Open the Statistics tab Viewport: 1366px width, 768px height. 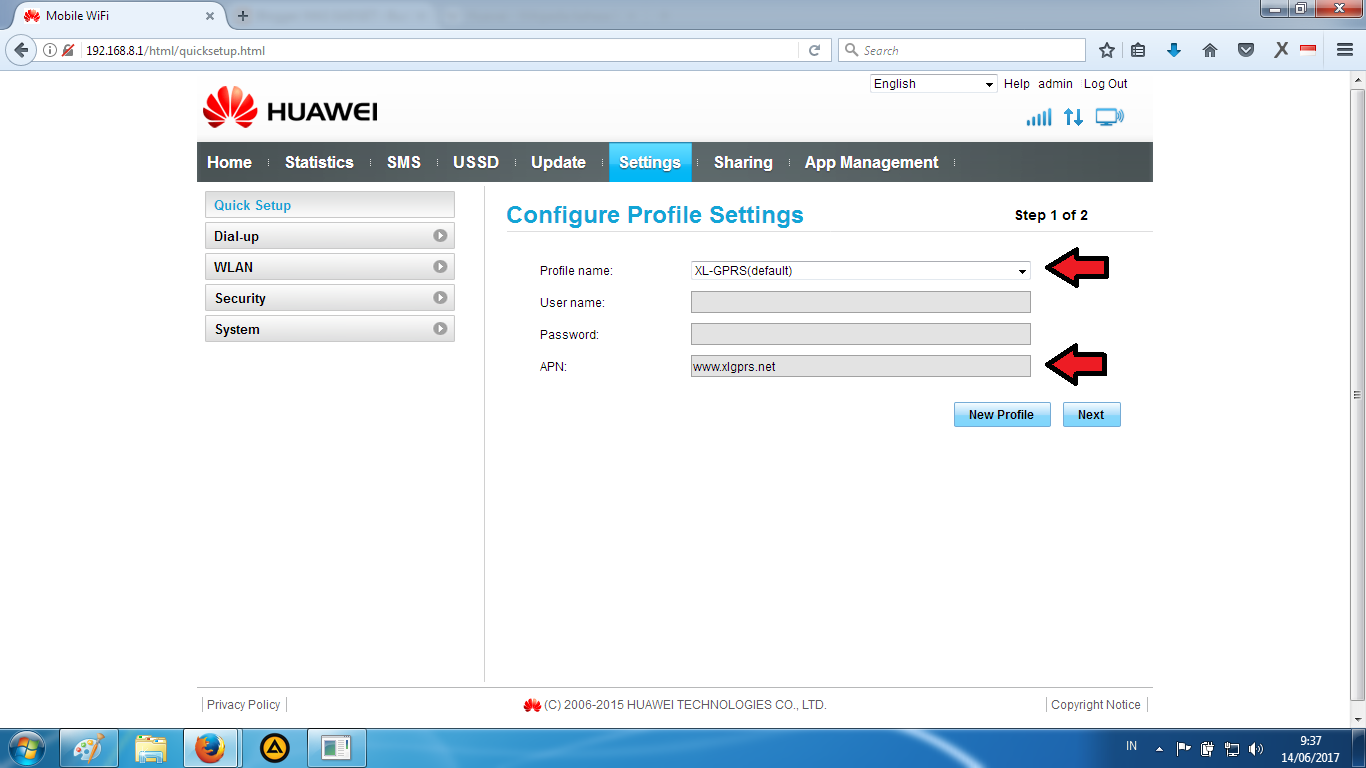[319, 162]
